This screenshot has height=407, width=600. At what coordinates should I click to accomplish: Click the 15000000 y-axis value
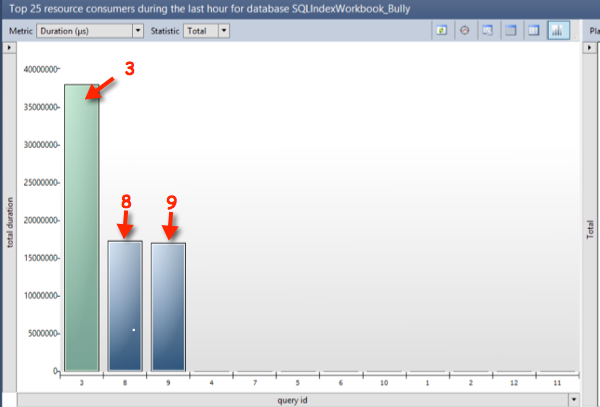click(41, 258)
